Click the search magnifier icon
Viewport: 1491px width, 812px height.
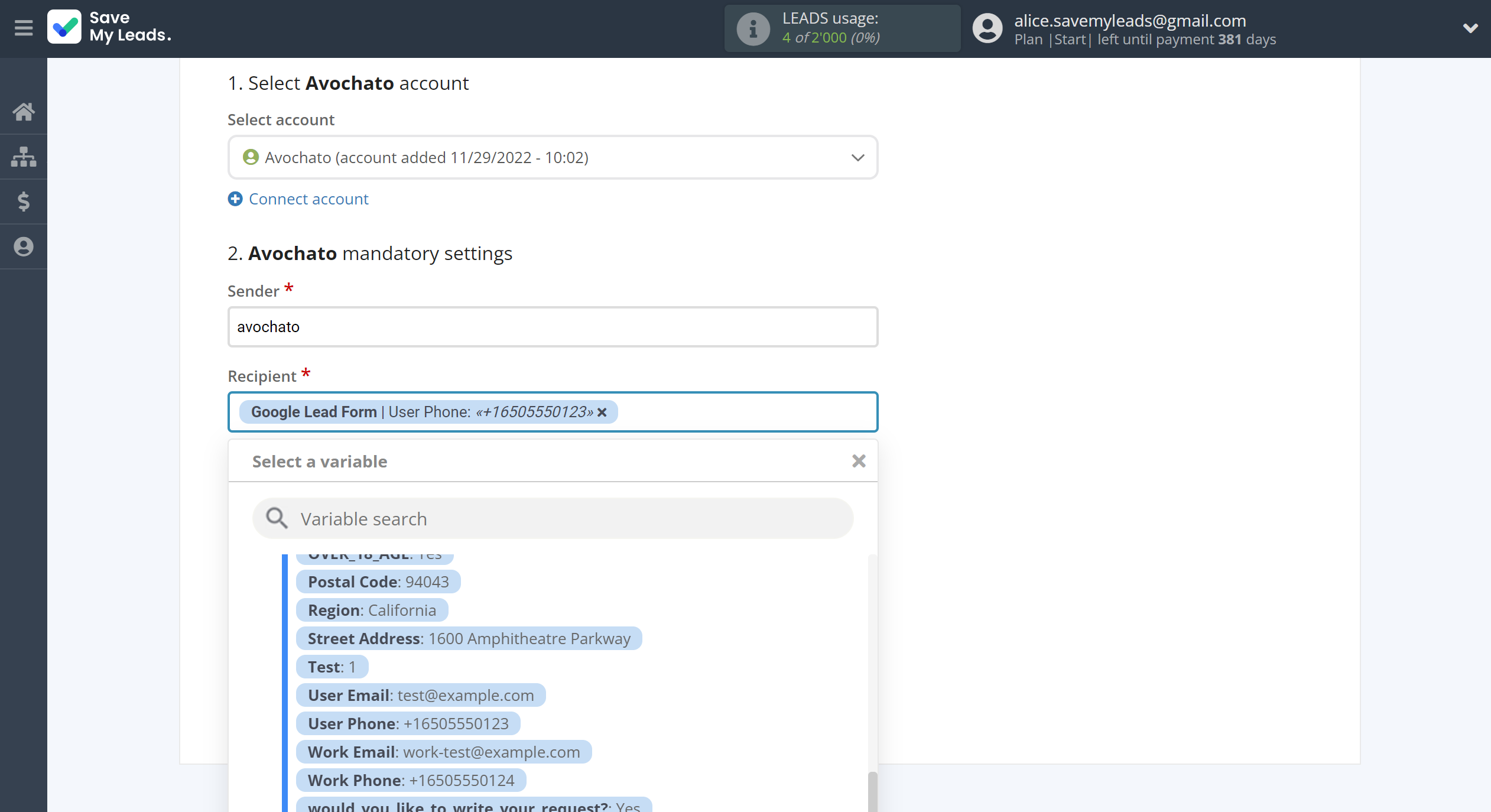click(x=277, y=518)
